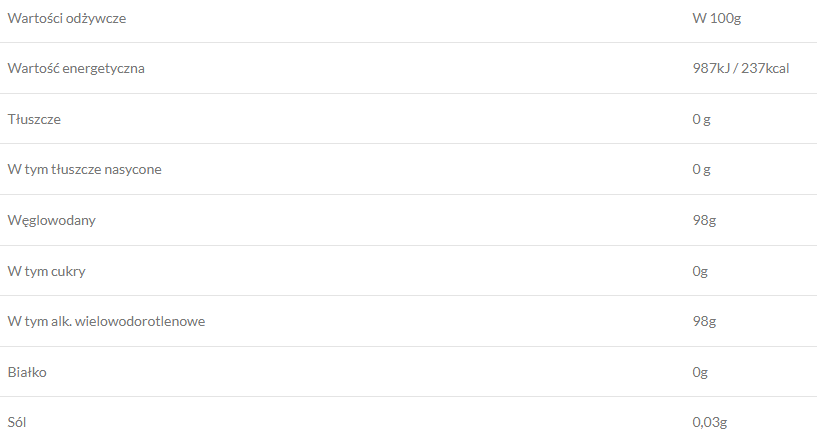The width and height of the screenshot is (817, 442).
Task: Click the 0,03g salt value
Action: (708, 422)
